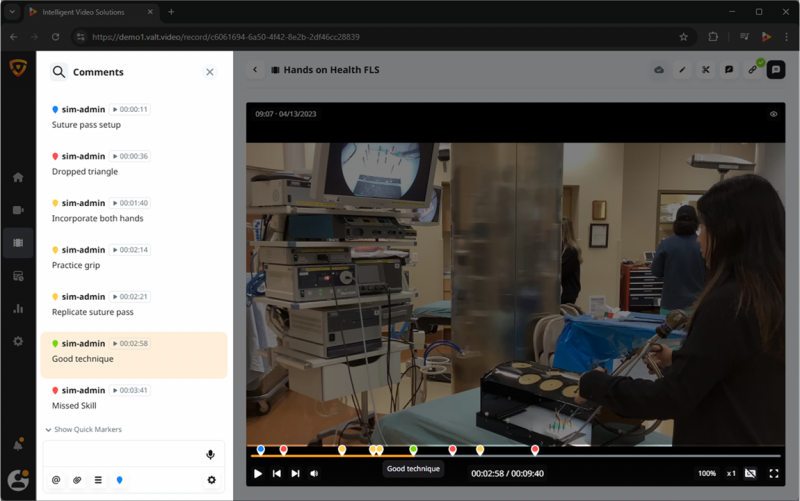Viewport: 800px width, 501px height.
Task: Open the Home page in sidebar
Action: point(18,177)
